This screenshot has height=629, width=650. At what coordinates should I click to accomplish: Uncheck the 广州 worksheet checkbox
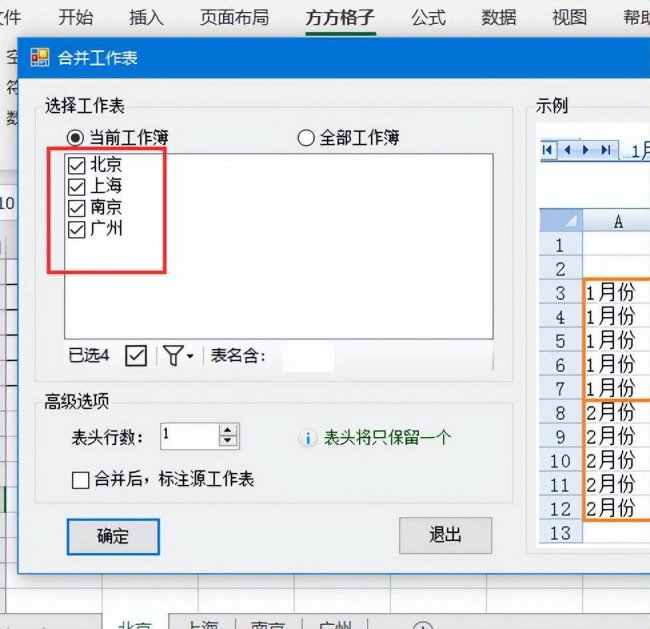click(77, 229)
